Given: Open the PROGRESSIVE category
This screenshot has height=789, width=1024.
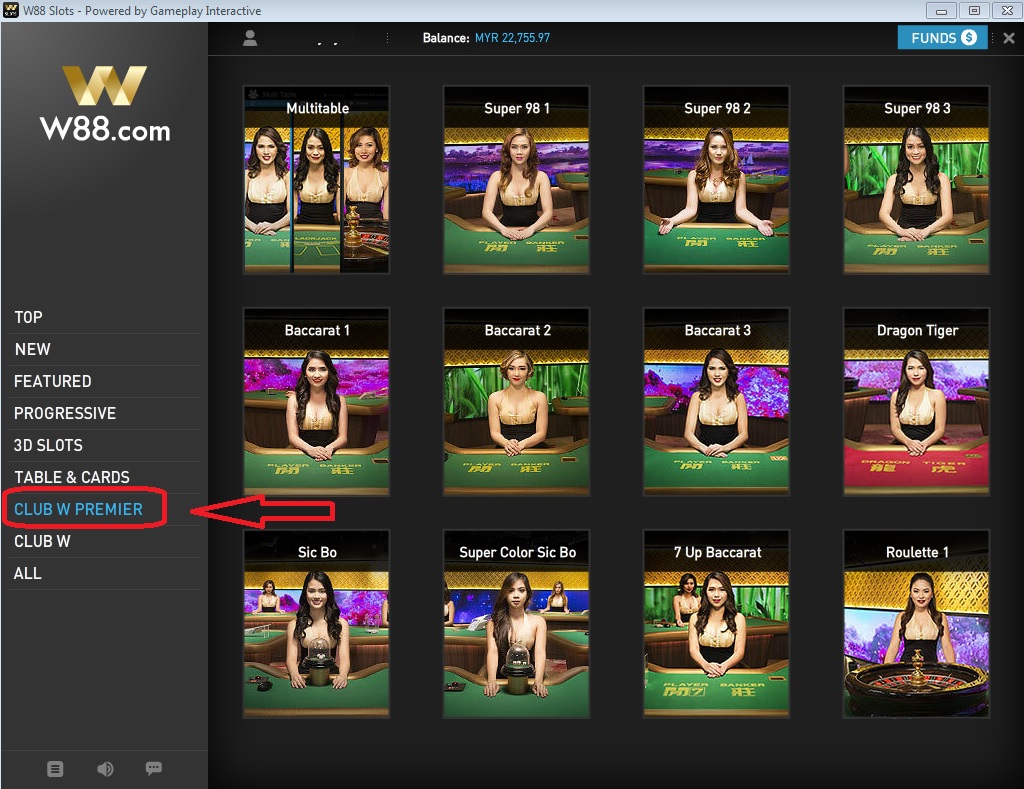Looking at the screenshot, I should 65,413.
